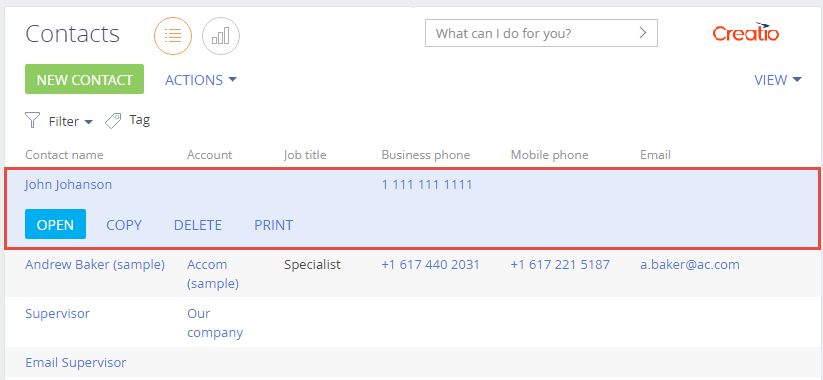
Task: Open the dashboards chart view icon
Action: 221,36
